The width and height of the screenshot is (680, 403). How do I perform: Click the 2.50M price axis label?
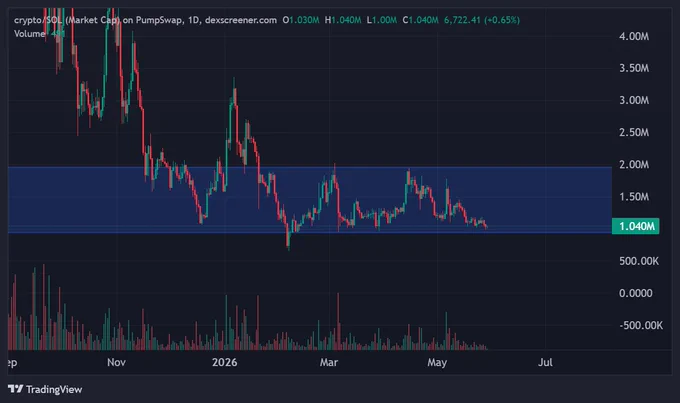click(x=634, y=132)
